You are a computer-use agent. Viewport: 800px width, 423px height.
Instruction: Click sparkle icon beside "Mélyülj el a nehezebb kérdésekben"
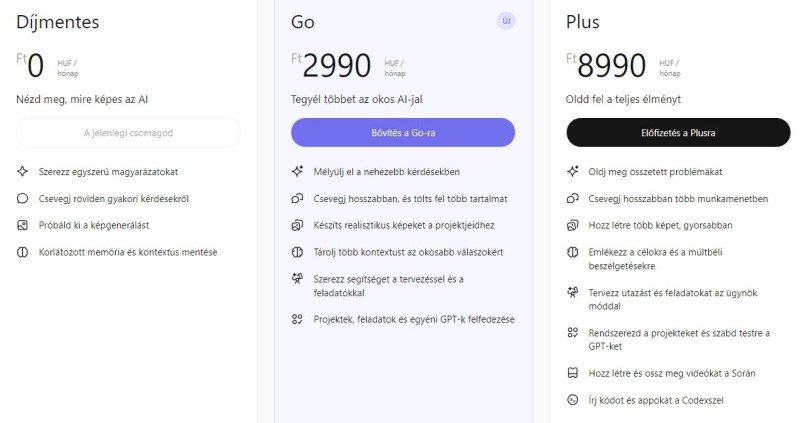[x=297, y=172]
